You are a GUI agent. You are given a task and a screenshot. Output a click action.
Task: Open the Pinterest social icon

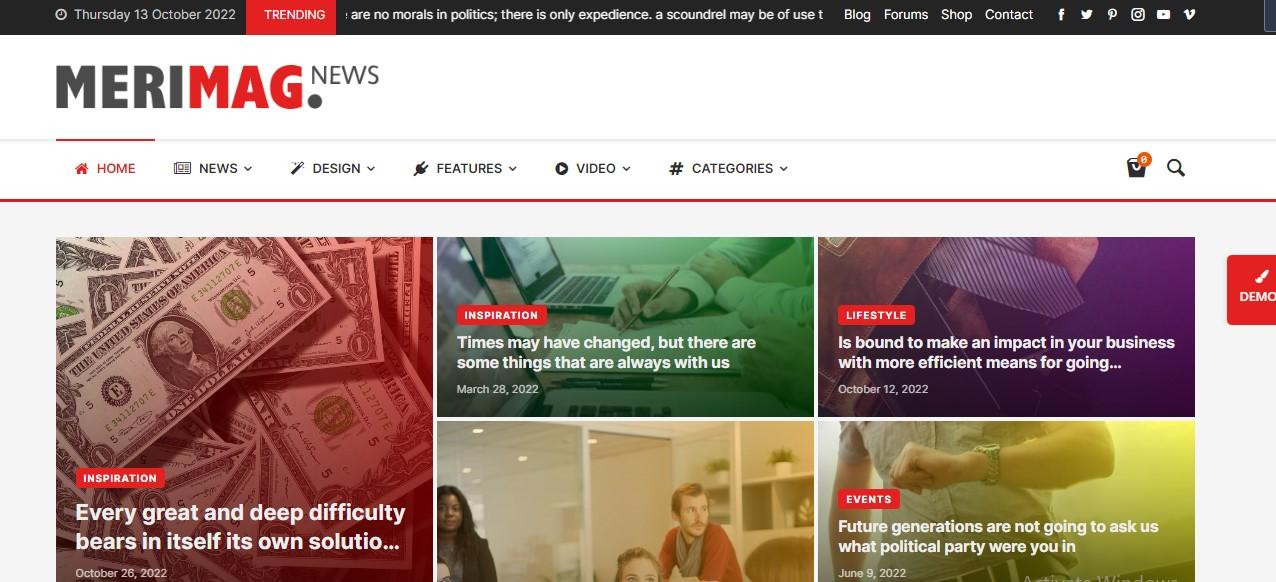pos(1112,15)
